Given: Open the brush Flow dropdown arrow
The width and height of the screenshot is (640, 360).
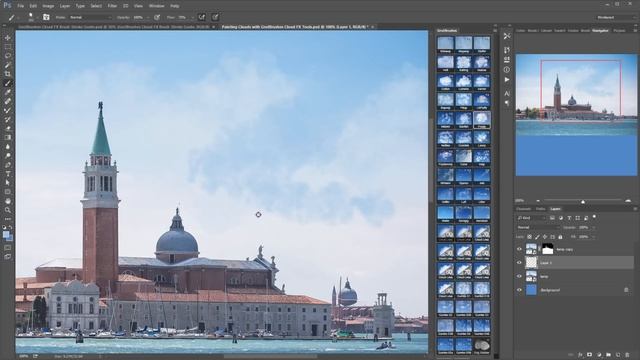Looking at the screenshot, I should tap(192, 18).
